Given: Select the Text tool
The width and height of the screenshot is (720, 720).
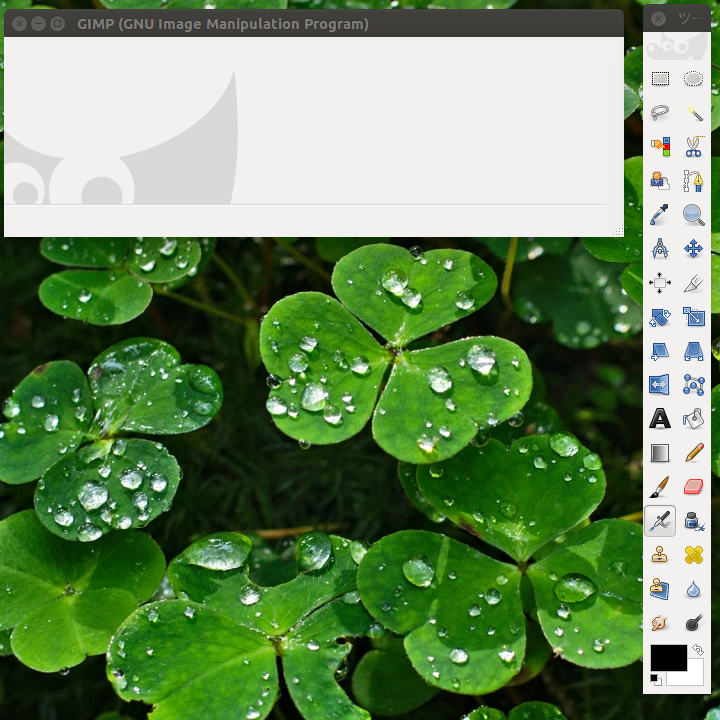Looking at the screenshot, I should coord(660,419).
